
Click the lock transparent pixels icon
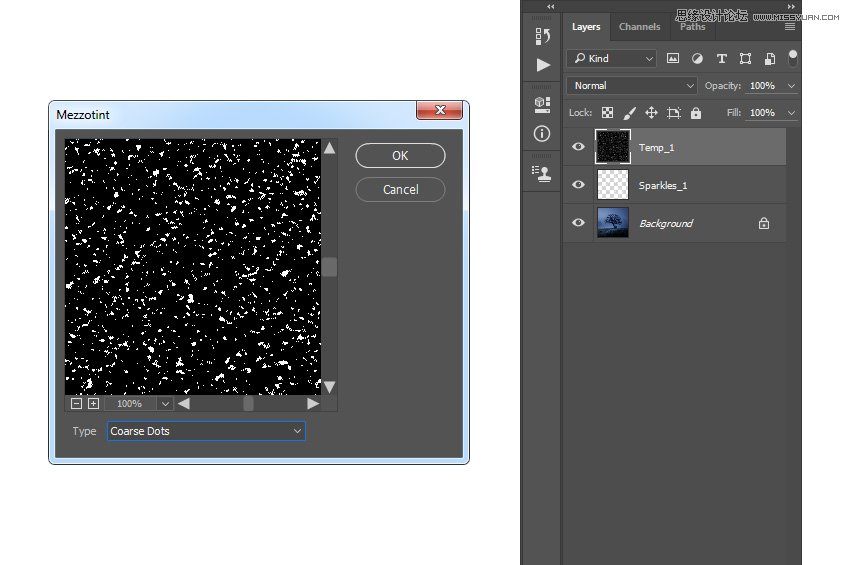(607, 113)
